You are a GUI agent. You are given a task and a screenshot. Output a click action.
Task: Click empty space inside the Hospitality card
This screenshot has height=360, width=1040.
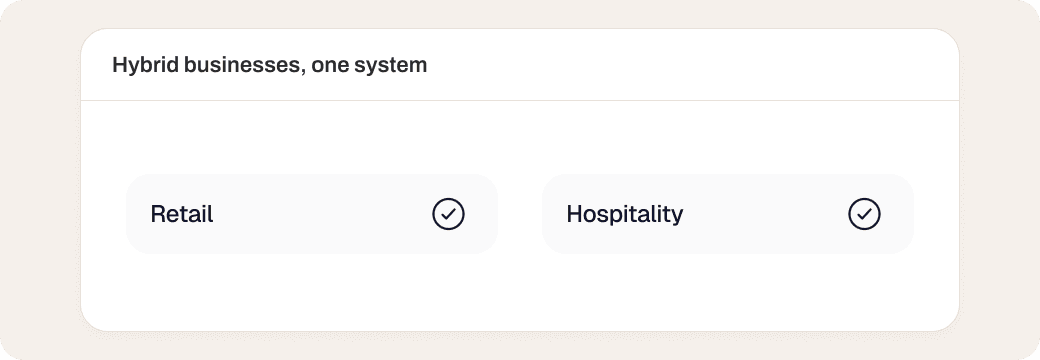[763, 214]
